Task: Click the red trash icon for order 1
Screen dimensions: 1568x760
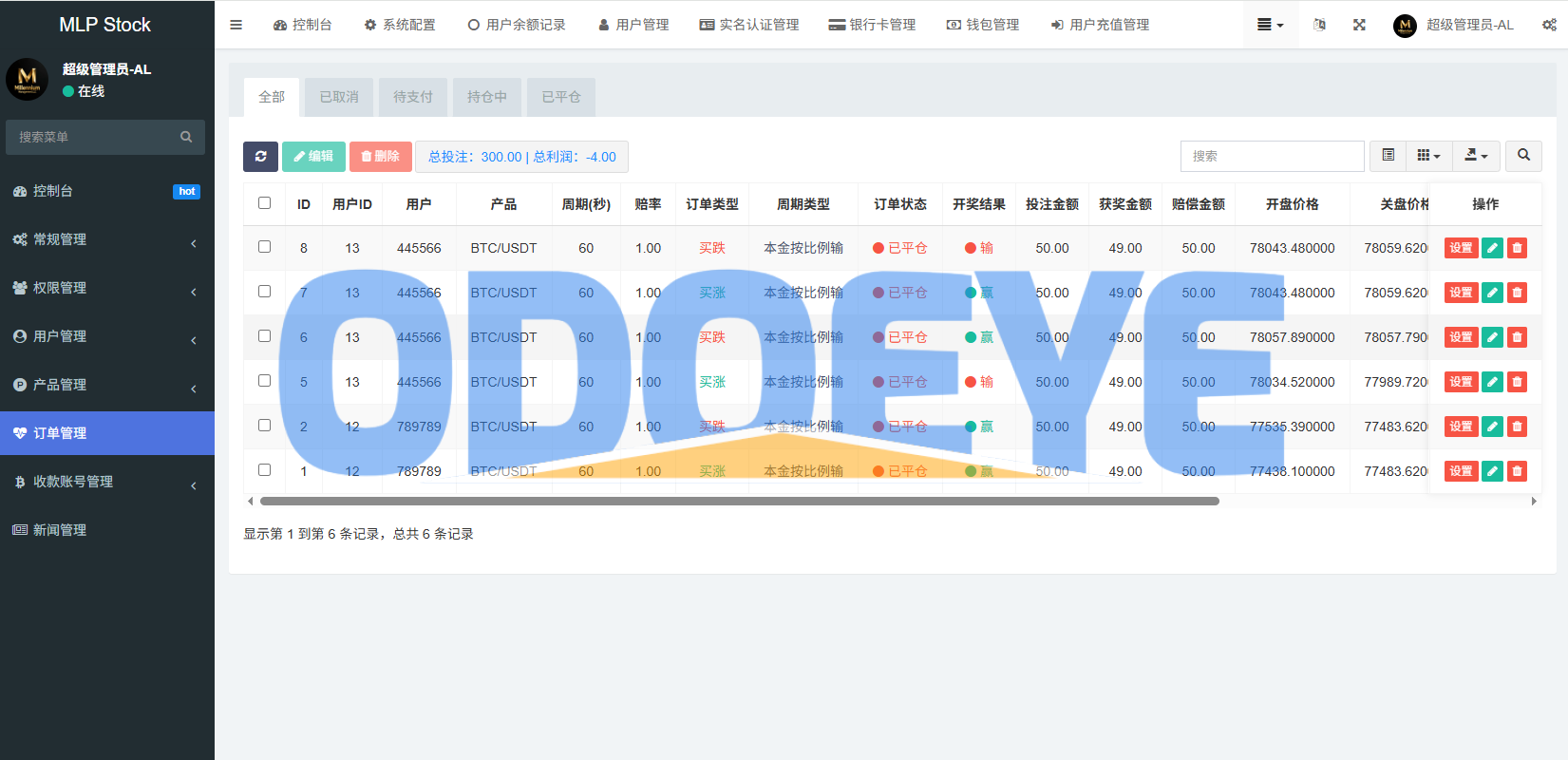Action: [x=1517, y=471]
